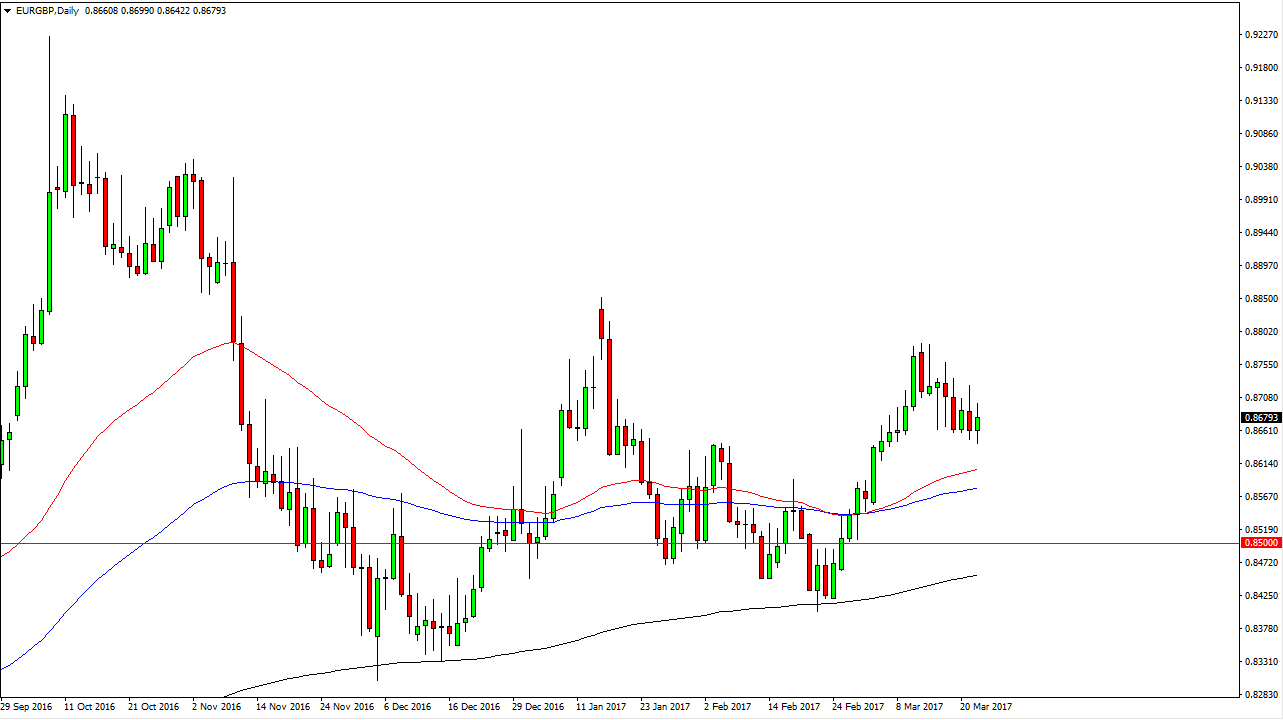Click the 0.92270 label on price axis
1283x720 pixels.
pyautogui.click(x=1260, y=35)
